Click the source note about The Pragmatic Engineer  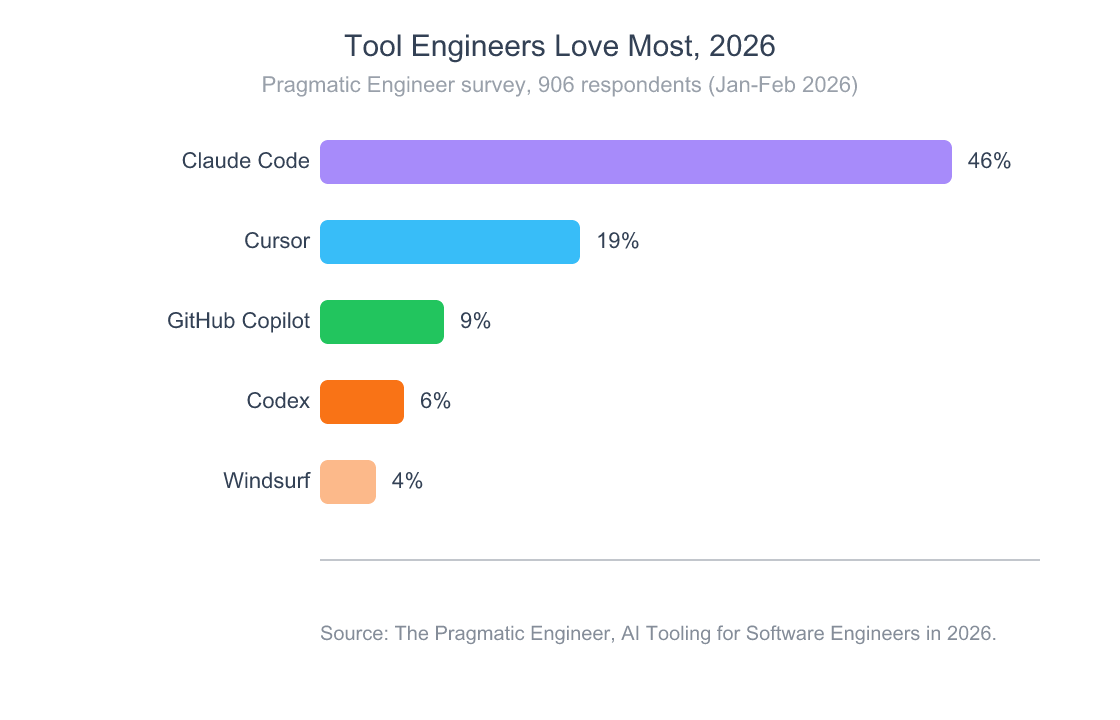point(658,634)
